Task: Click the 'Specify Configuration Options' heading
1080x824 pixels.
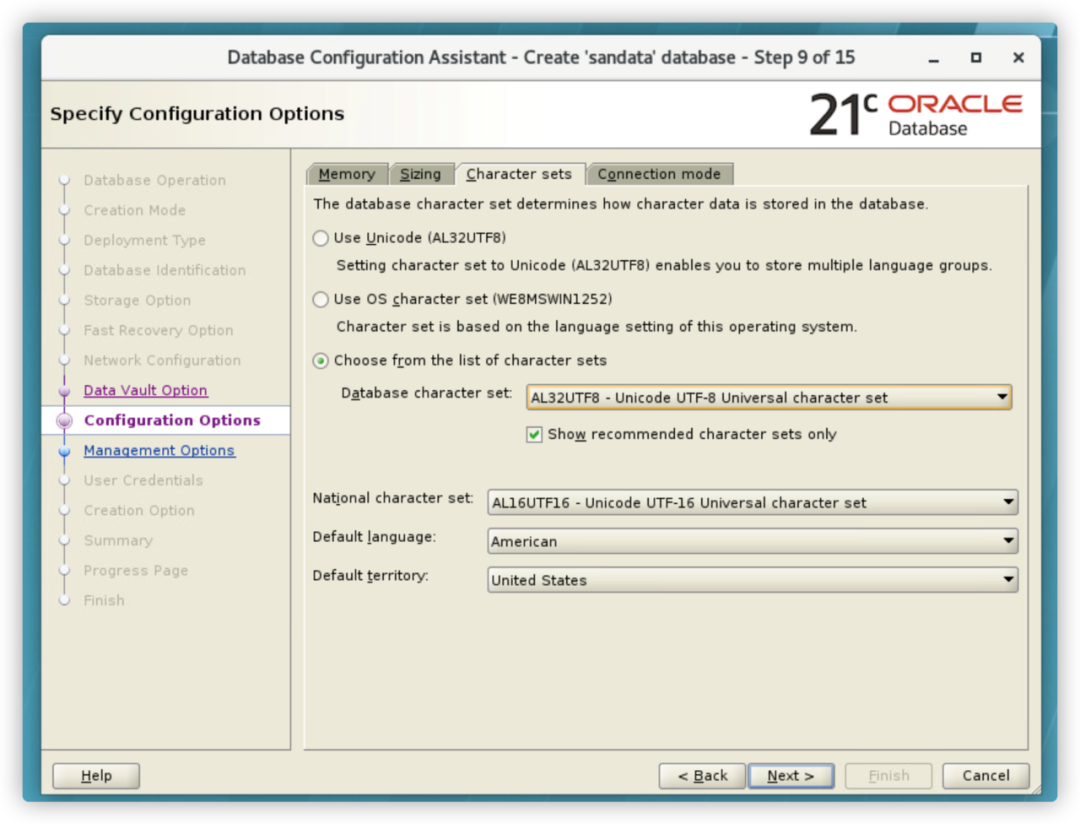Action: (197, 114)
